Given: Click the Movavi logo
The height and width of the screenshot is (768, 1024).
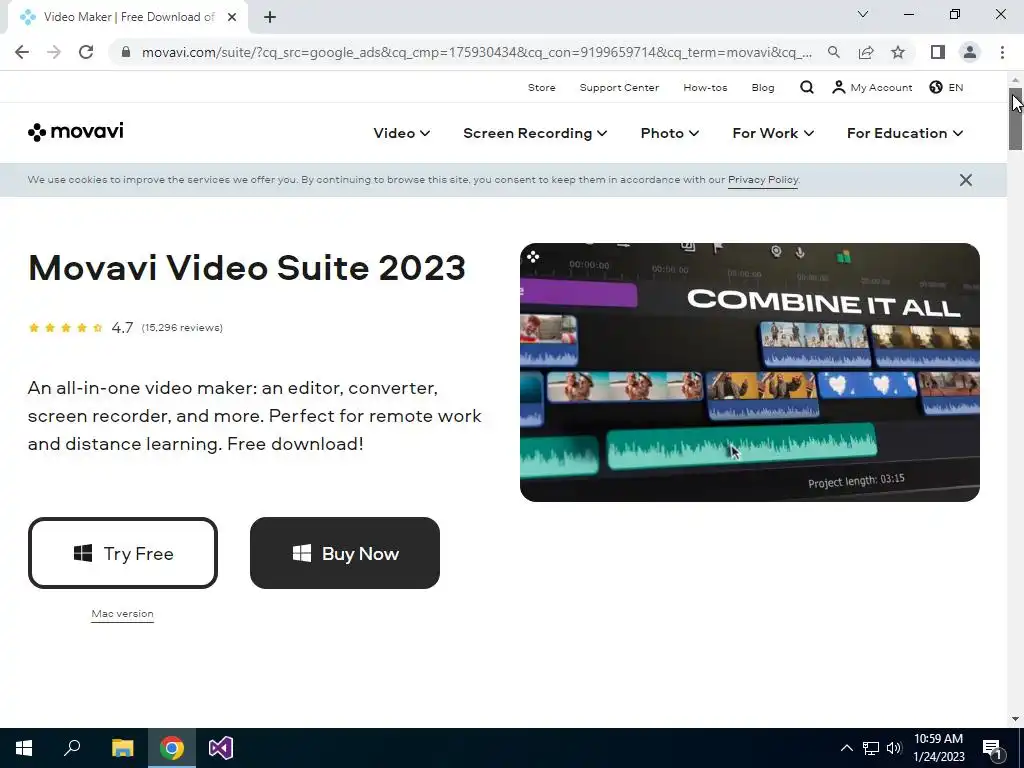Looking at the screenshot, I should click(x=76, y=132).
